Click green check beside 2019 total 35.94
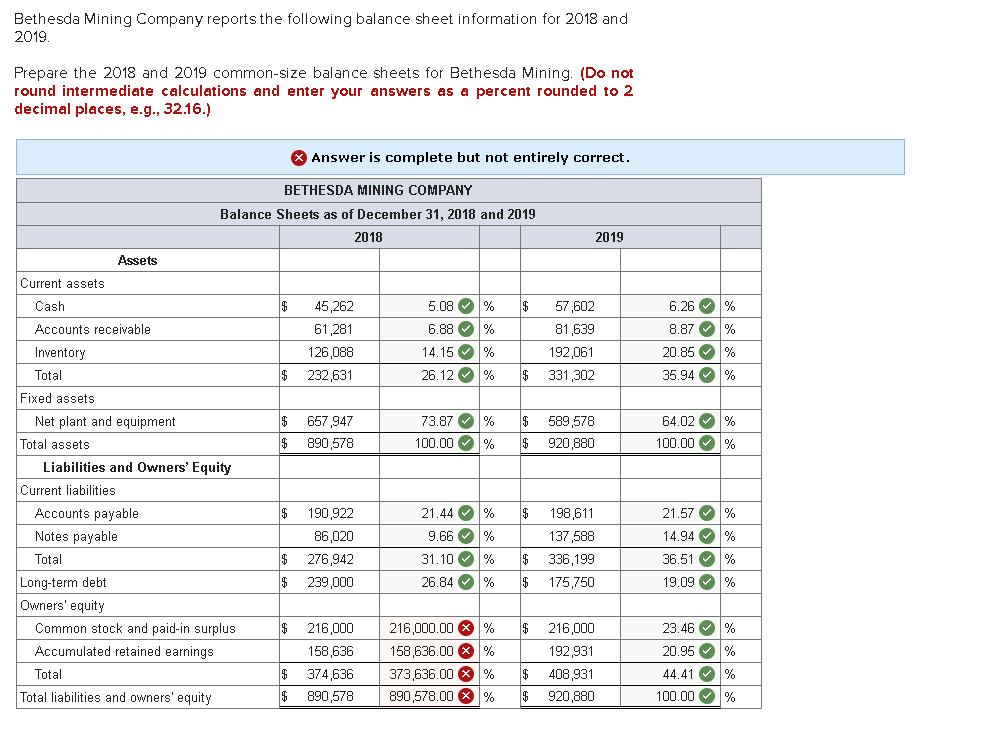 (x=707, y=375)
